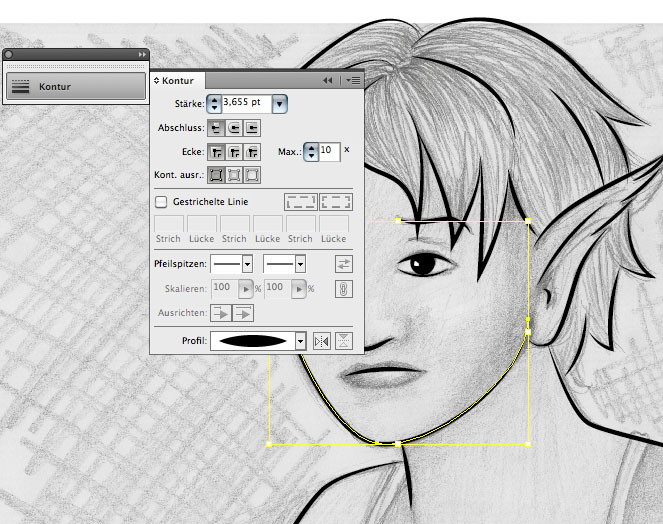Choose the round join Ecke icon
Viewport: 663px width, 524px height.
(234, 152)
